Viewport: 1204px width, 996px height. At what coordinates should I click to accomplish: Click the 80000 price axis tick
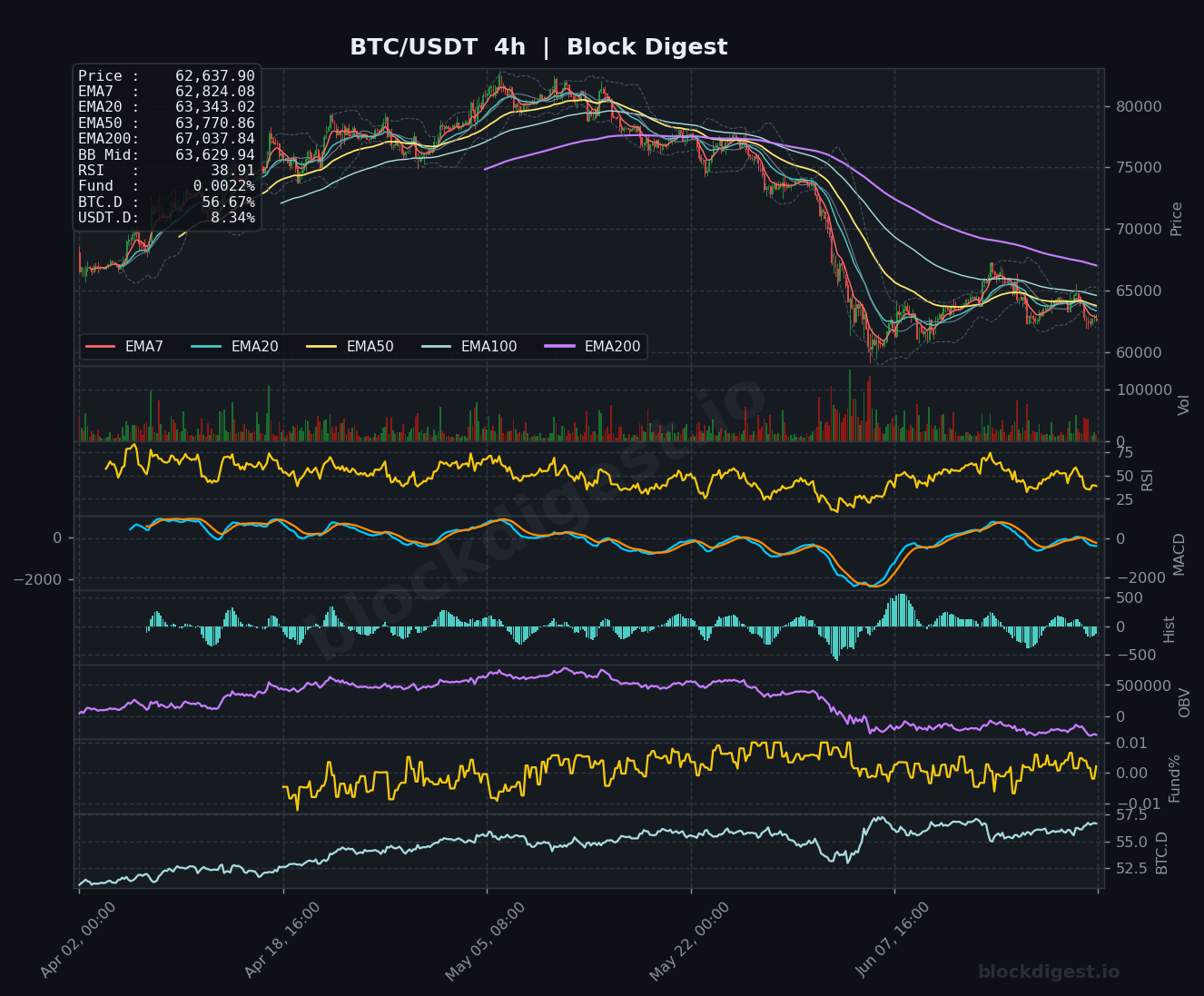1139,106
